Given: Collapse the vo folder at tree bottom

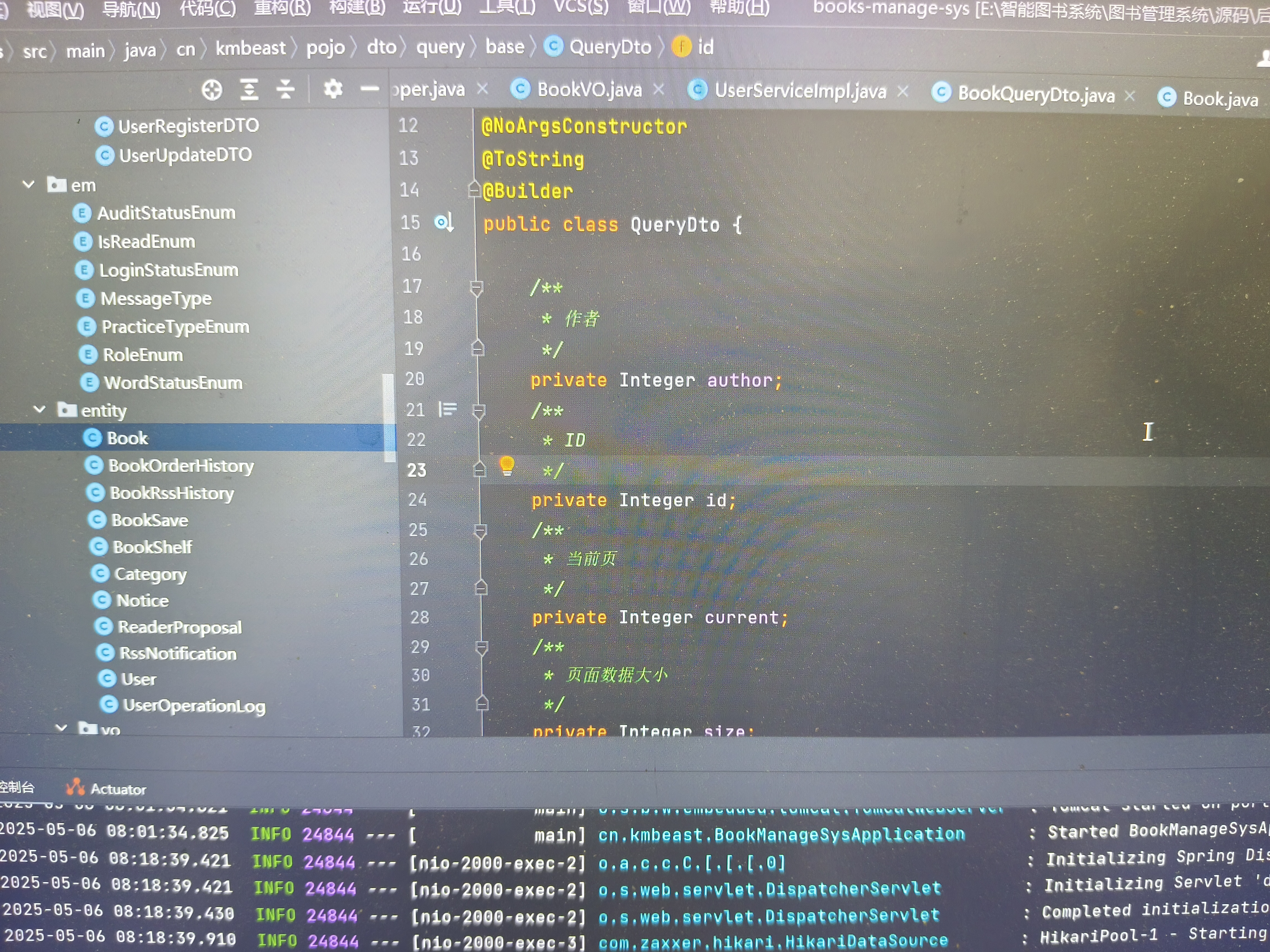Looking at the screenshot, I should pyautogui.click(x=61, y=727).
